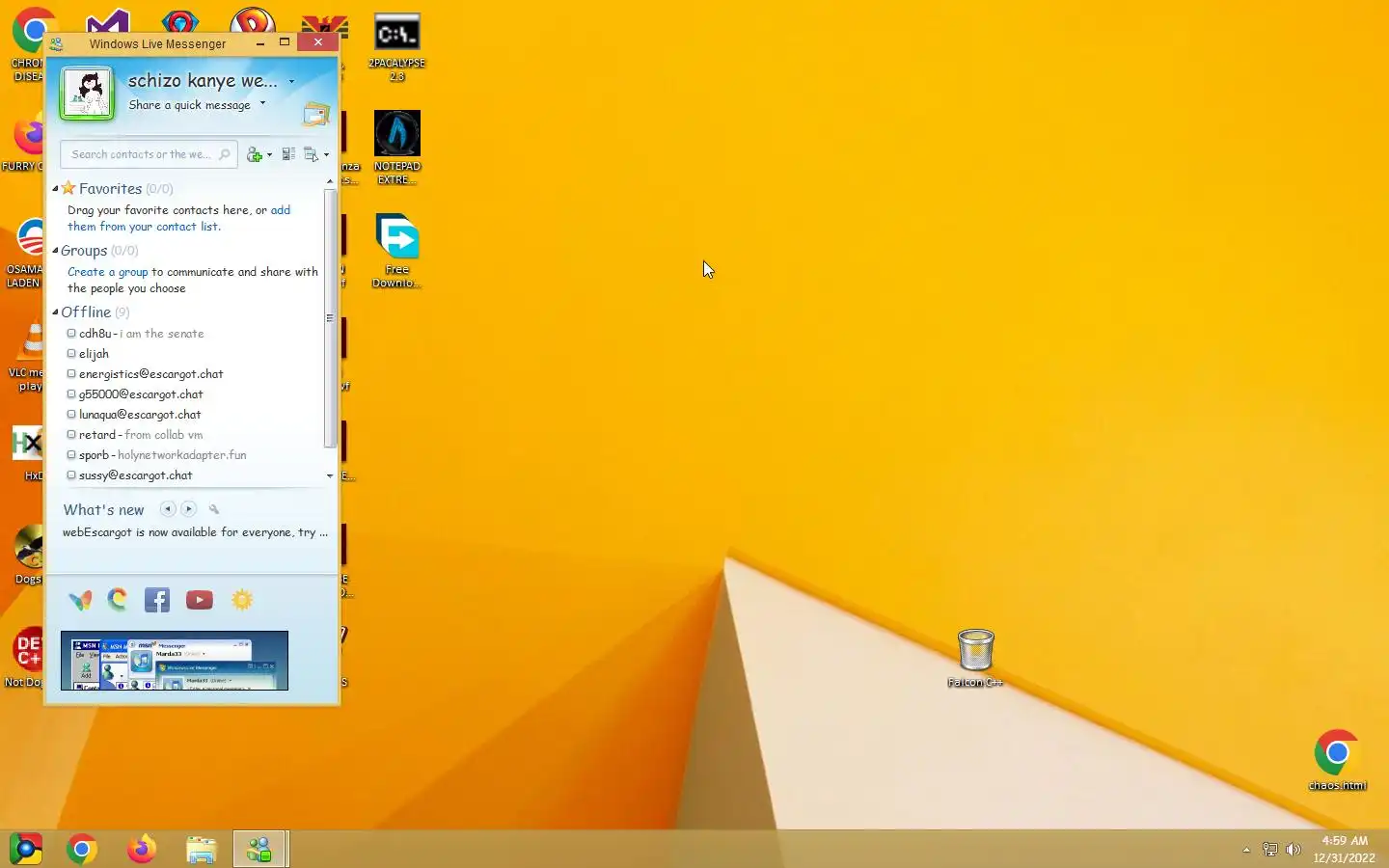The height and width of the screenshot is (868, 1389).
Task: Open Chrome from the taskbar
Action: 82,850
